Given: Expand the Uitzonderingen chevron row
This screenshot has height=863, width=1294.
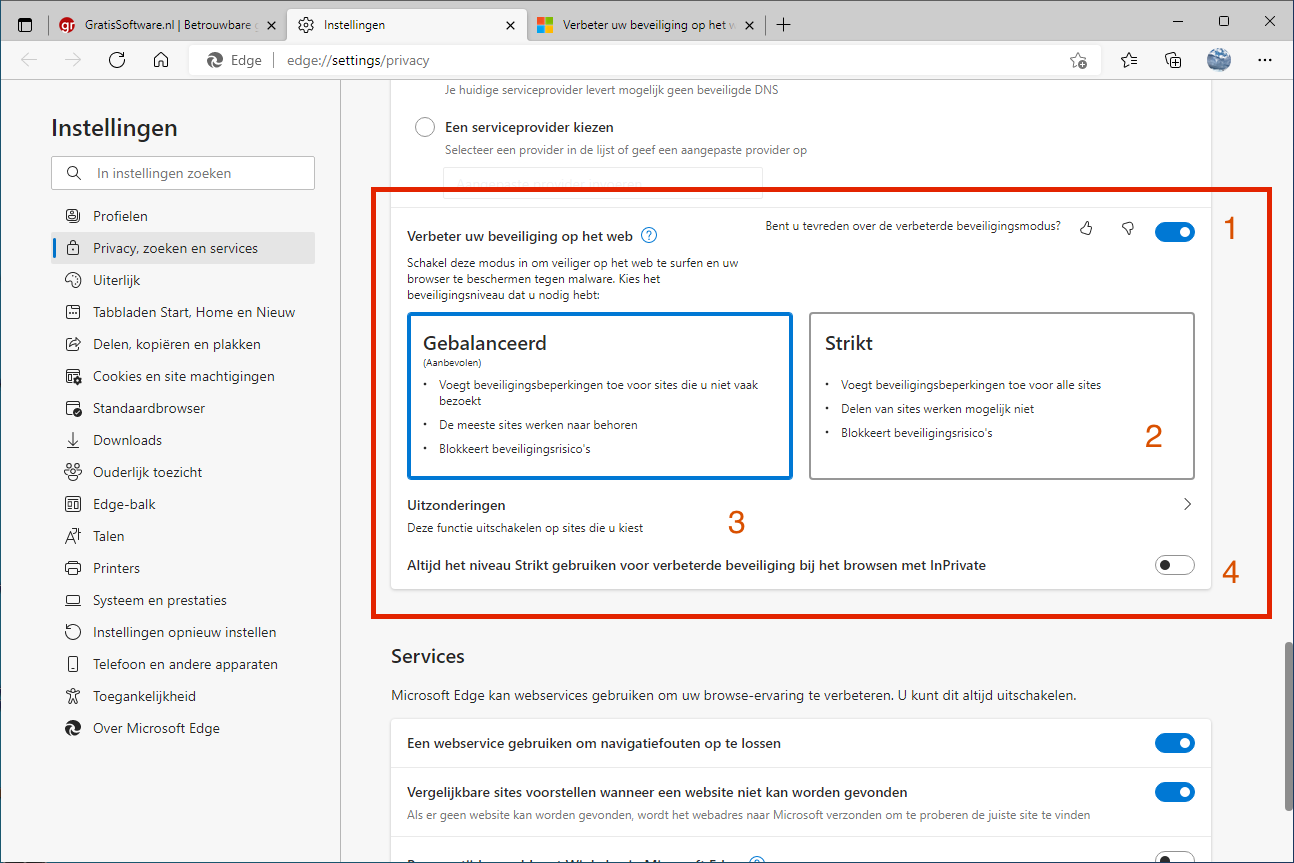Looking at the screenshot, I should point(1187,505).
